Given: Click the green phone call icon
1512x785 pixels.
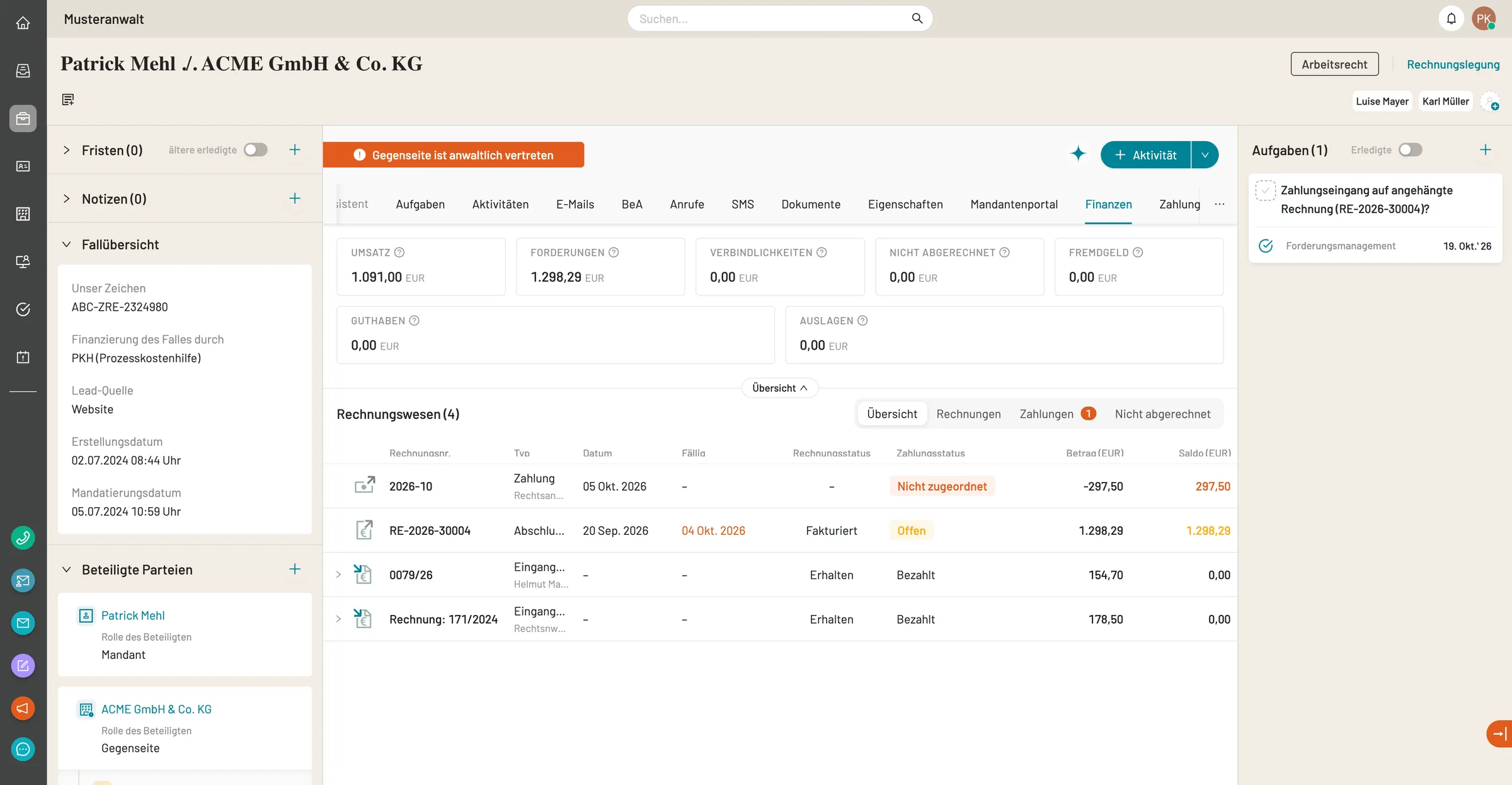Looking at the screenshot, I should tap(23, 538).
